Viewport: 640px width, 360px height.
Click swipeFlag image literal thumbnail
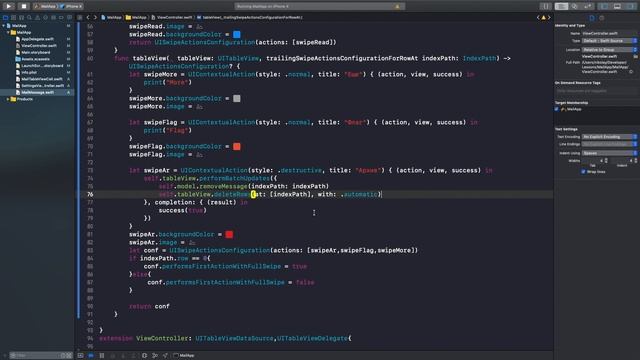tap(199, 155)
